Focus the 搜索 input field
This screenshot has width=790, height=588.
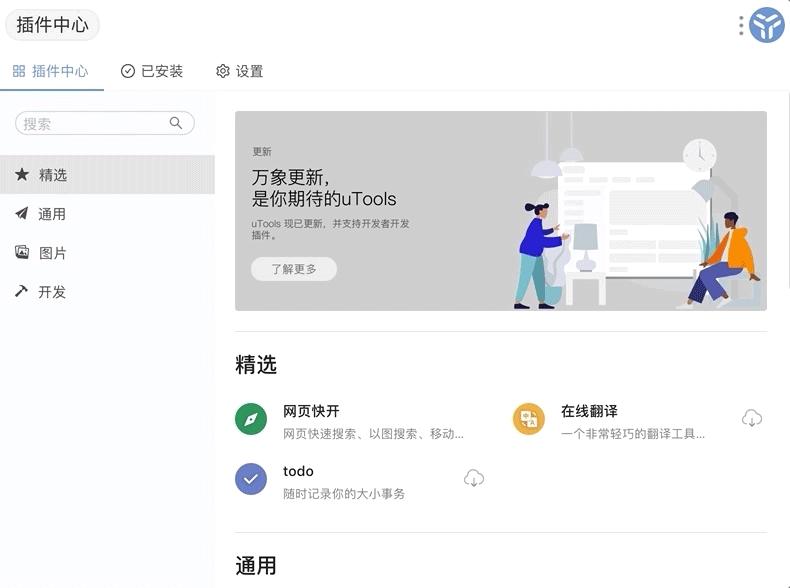click(x=105, y=123)
